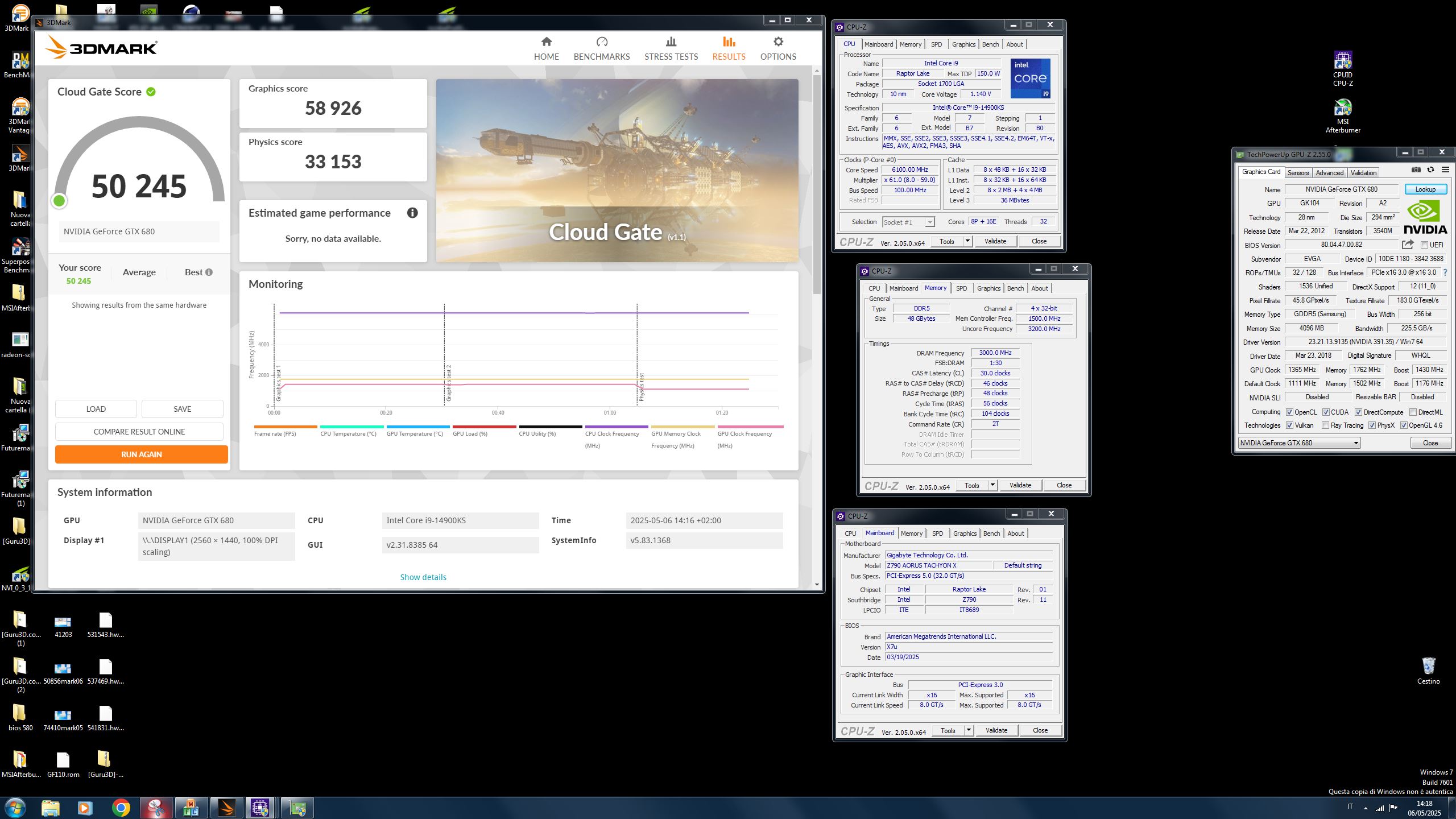Switch to the Snipping Tool on the taskbar

point(156,808)
